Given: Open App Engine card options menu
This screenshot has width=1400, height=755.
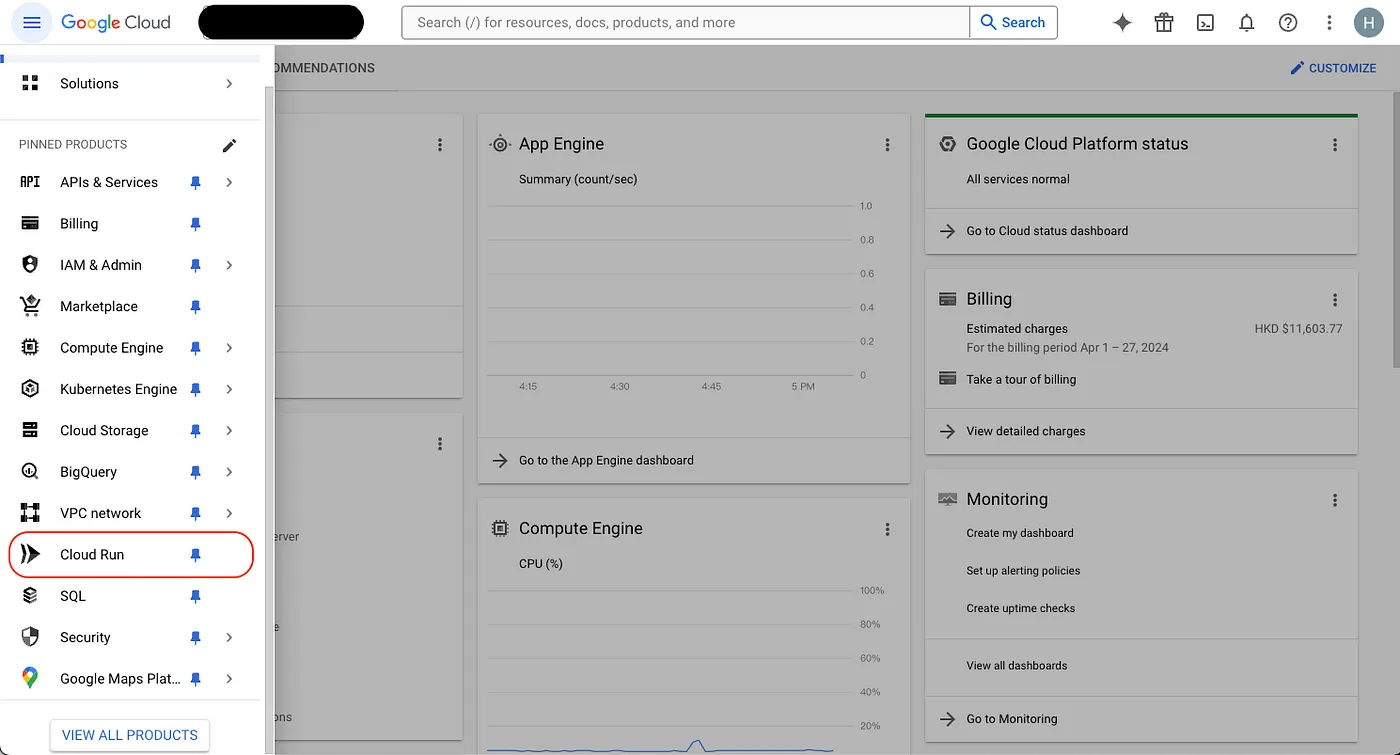Looking at the screenshot, I should pos(887,145).
